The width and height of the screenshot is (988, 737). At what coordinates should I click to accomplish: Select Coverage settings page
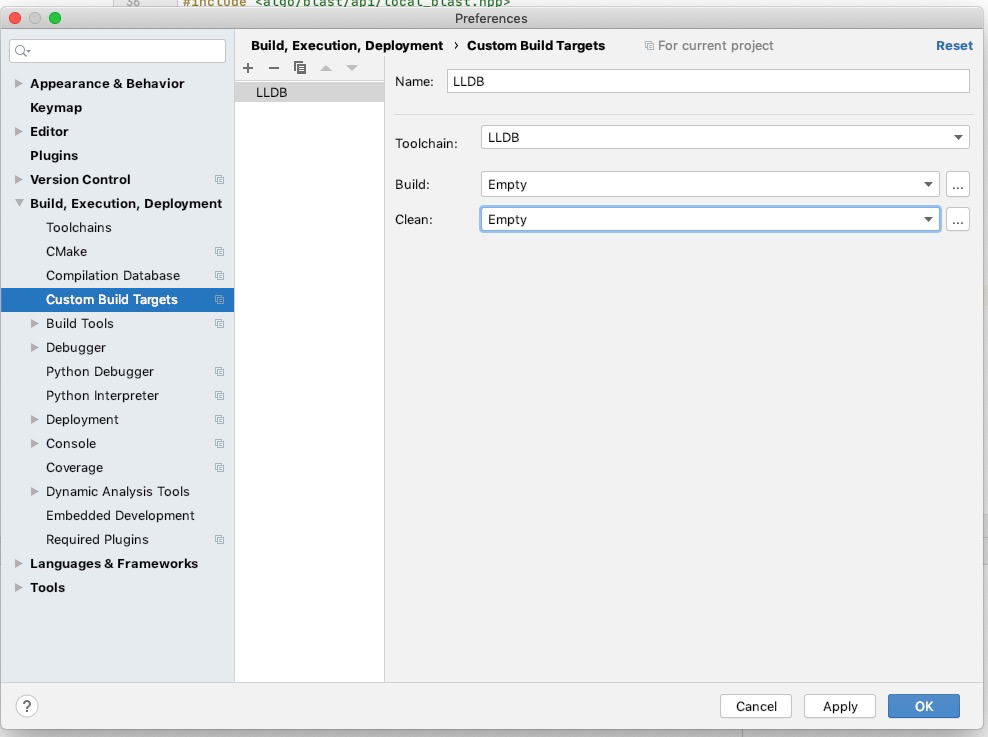[x=74, y=467]
